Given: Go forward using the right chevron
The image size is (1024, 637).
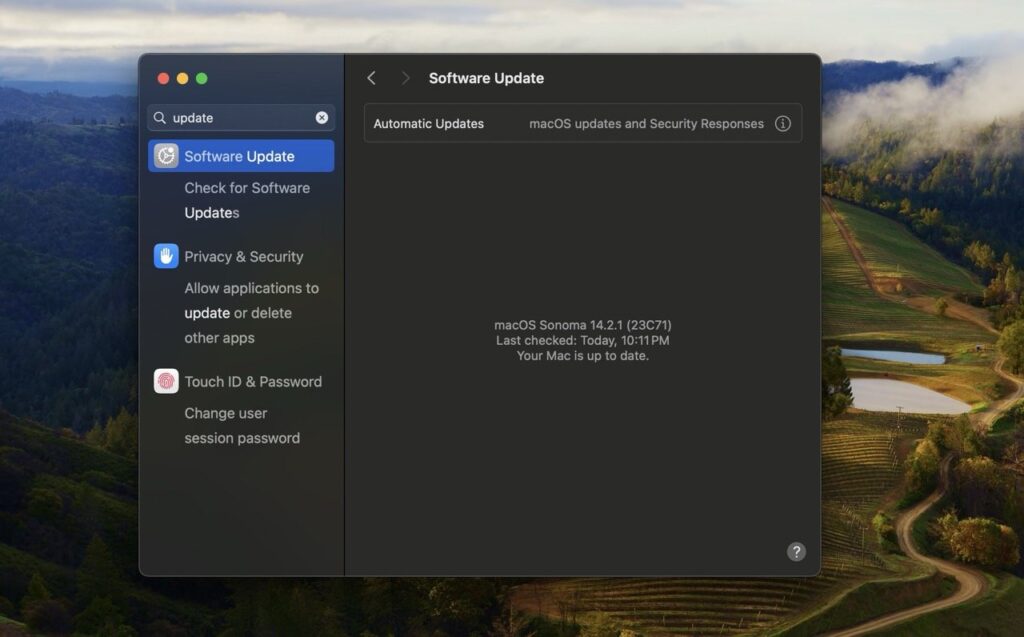Looking at the screenshot, I should click(x=405, y=78).
